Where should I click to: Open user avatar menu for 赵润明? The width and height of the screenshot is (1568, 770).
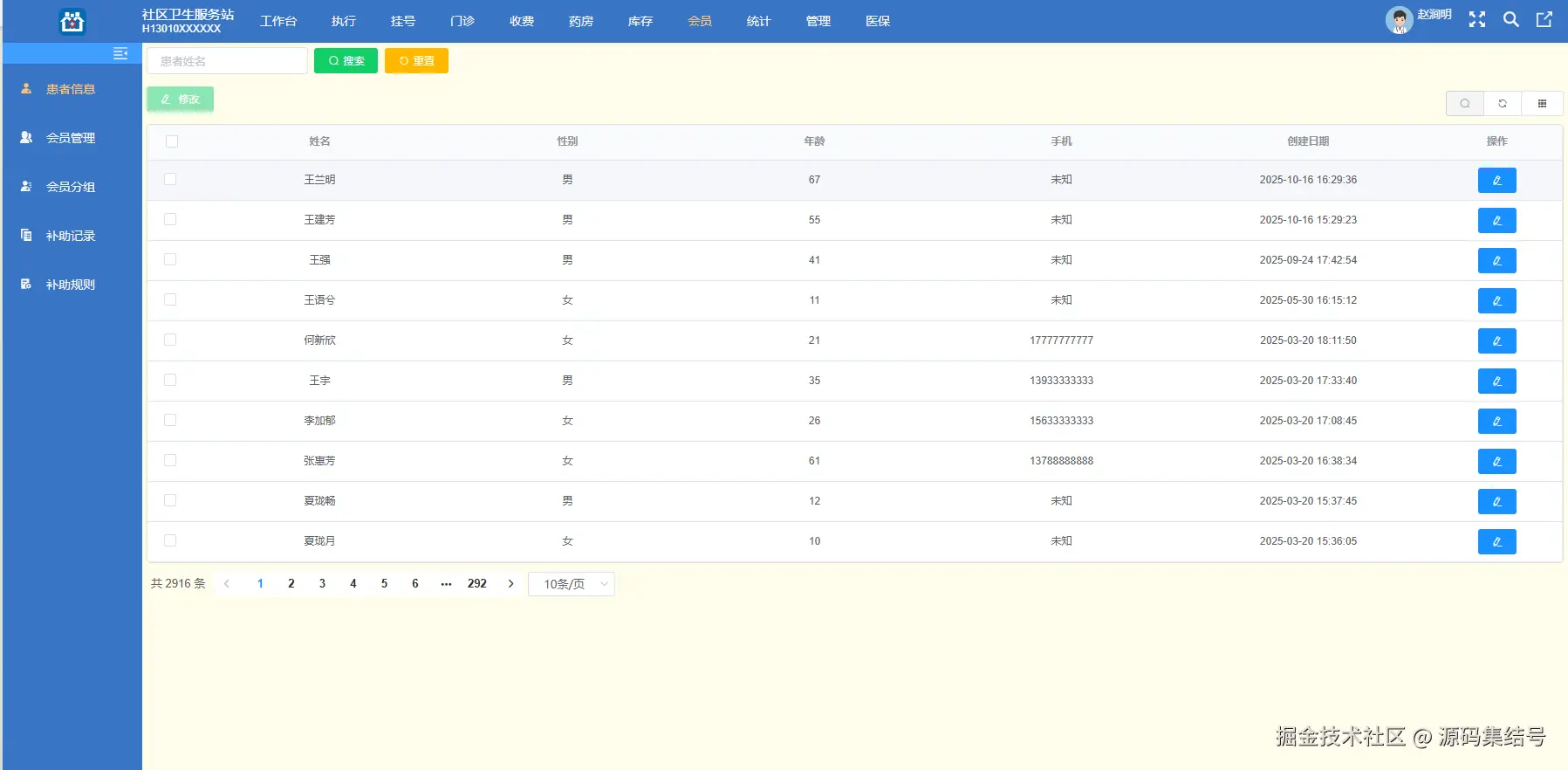click(x=1400, y=20)
